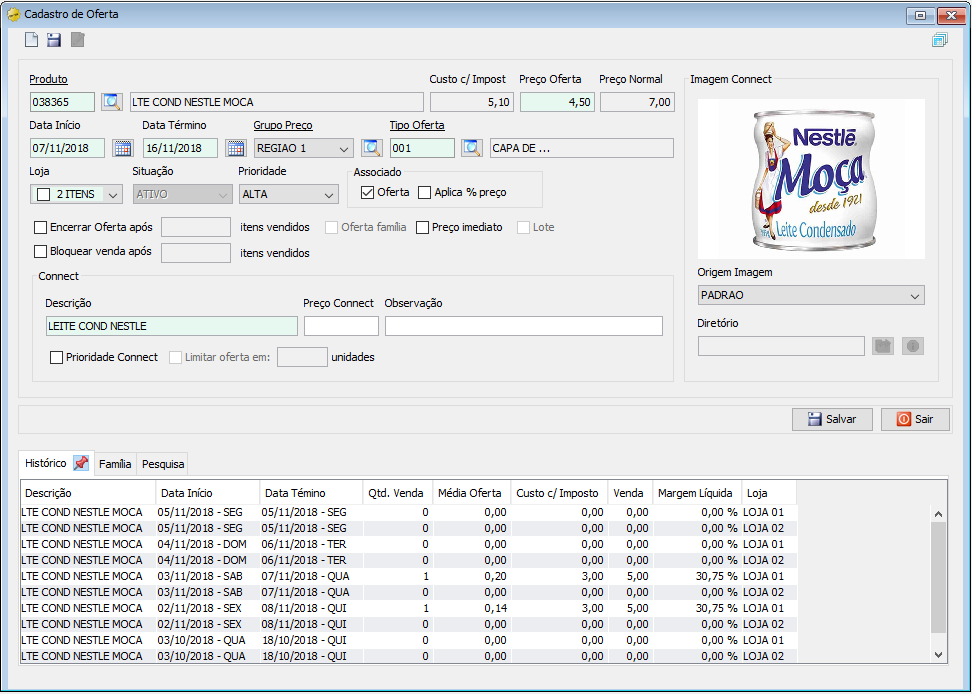
Task: Click the Observação field
Action: point(524,326)
